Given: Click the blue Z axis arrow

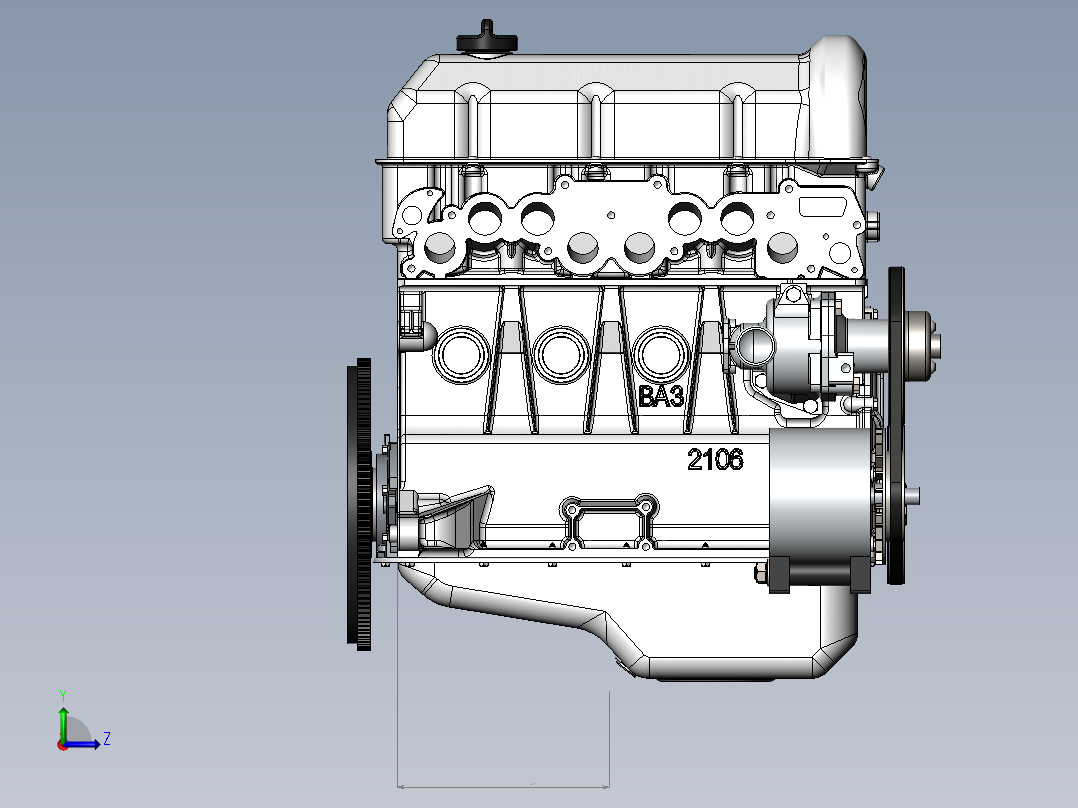Looking at the screenshot, I should 82,743.
